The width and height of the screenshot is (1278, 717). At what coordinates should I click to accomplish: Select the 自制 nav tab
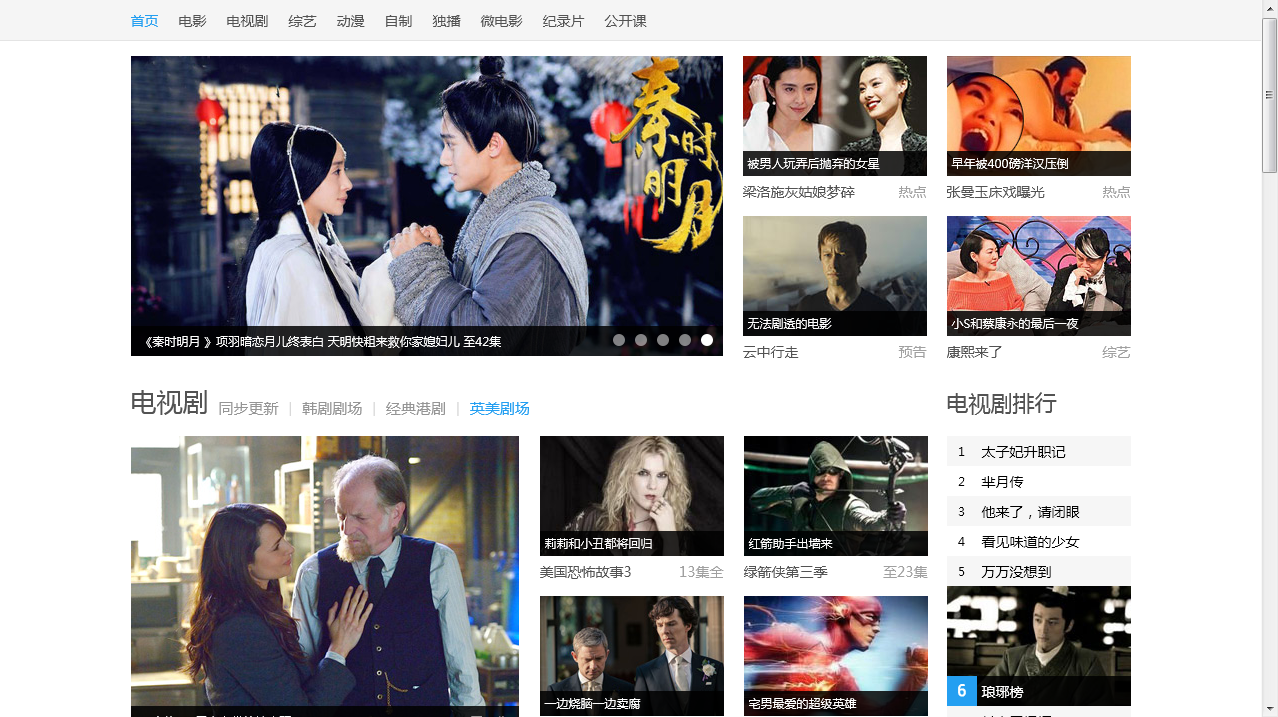[398, 21]
